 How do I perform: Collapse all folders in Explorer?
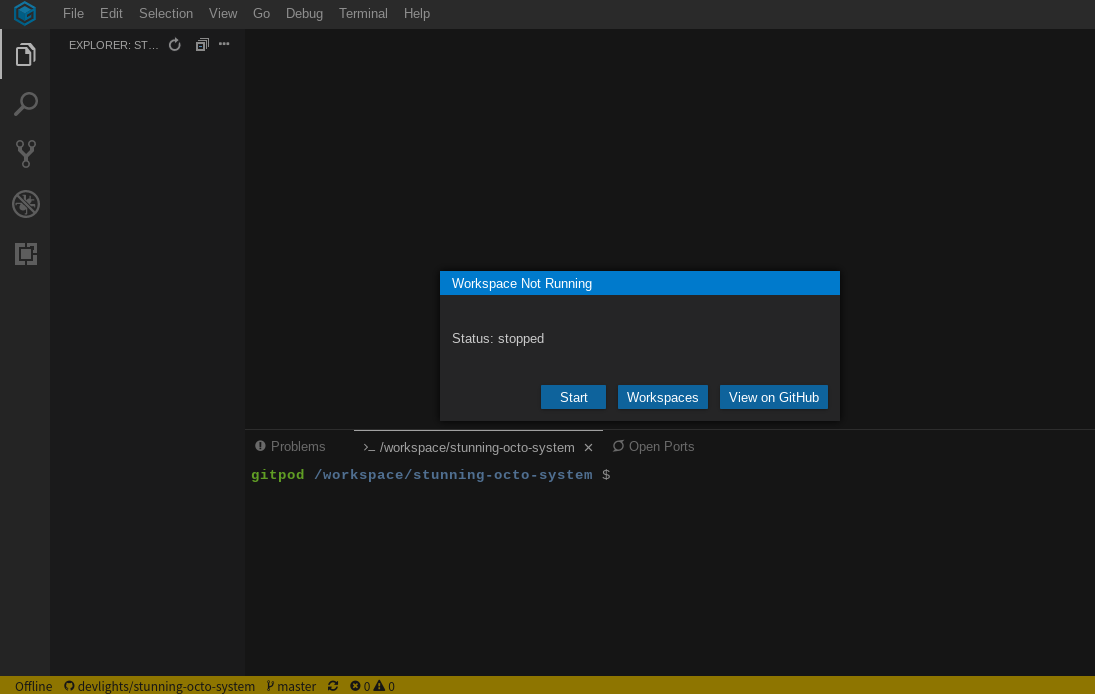(x=202, y=45)
